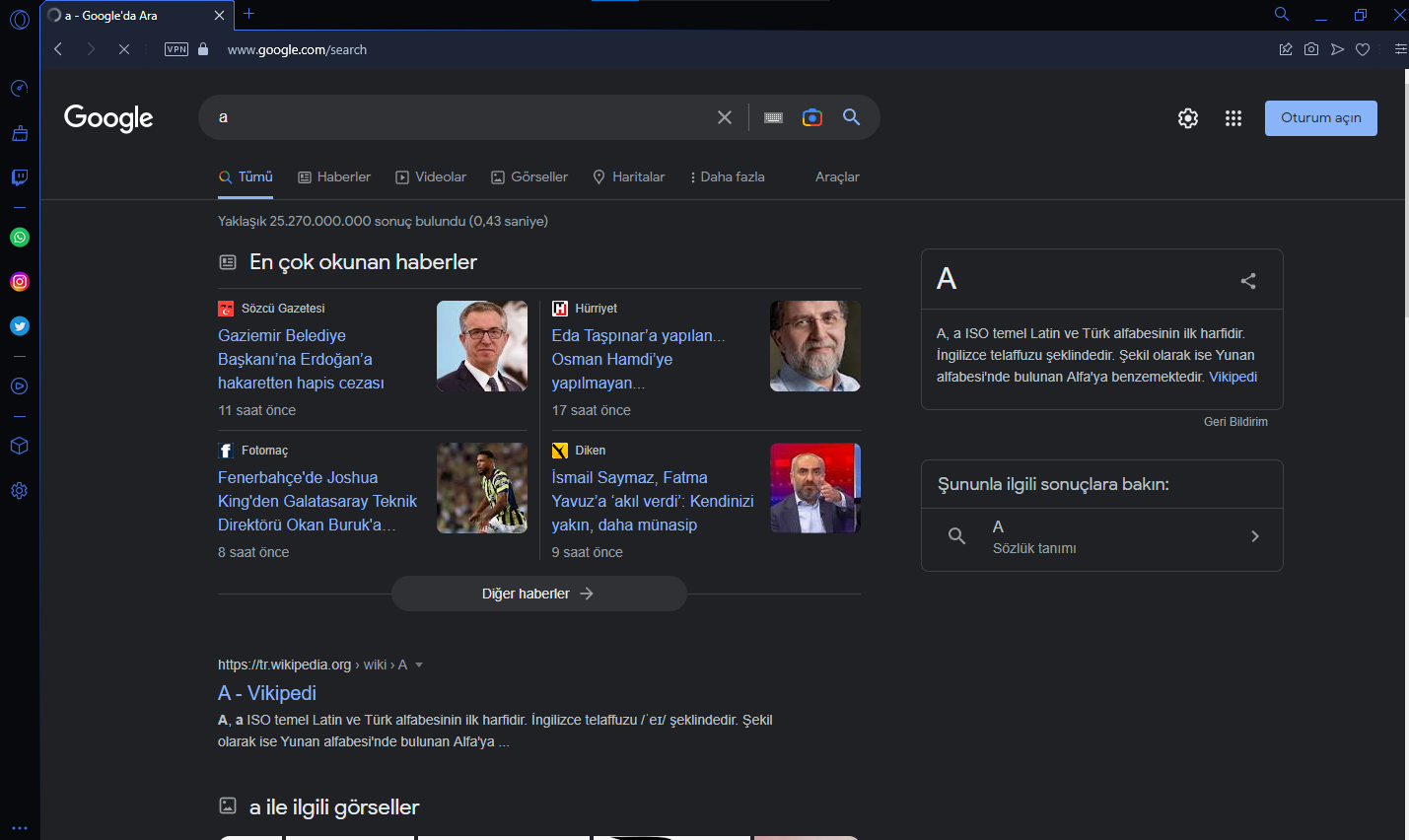
Task: Open the Diken story thumbnail
Action: (815, 488)
